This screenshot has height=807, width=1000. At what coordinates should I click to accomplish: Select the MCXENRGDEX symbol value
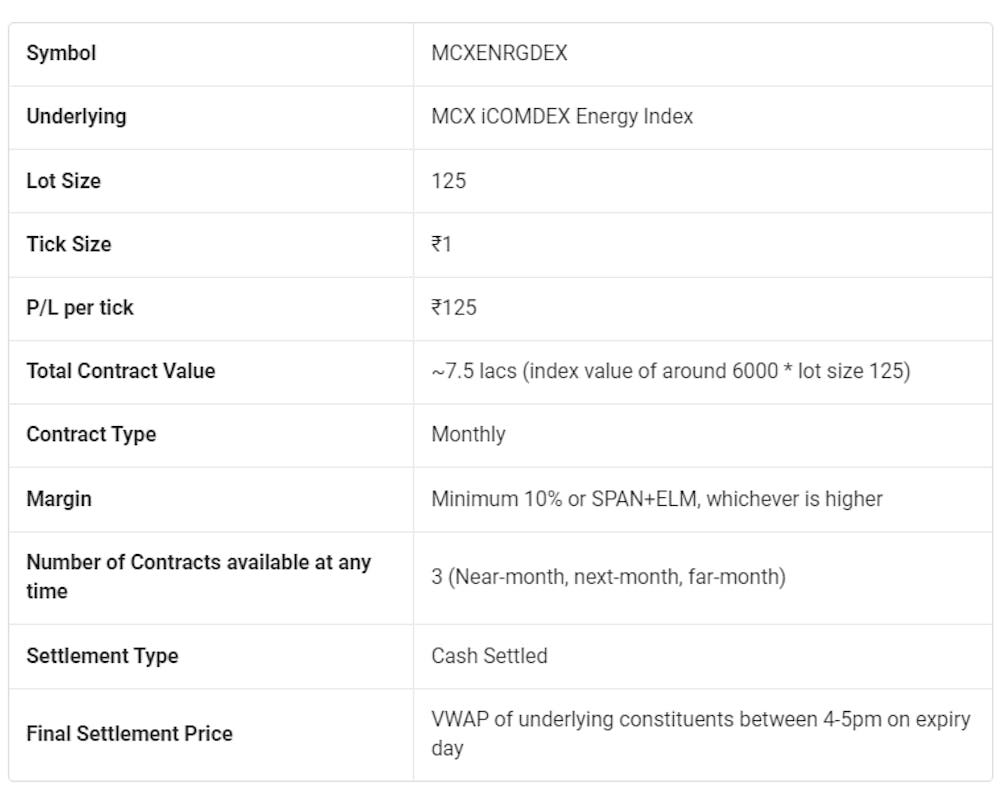499,53
